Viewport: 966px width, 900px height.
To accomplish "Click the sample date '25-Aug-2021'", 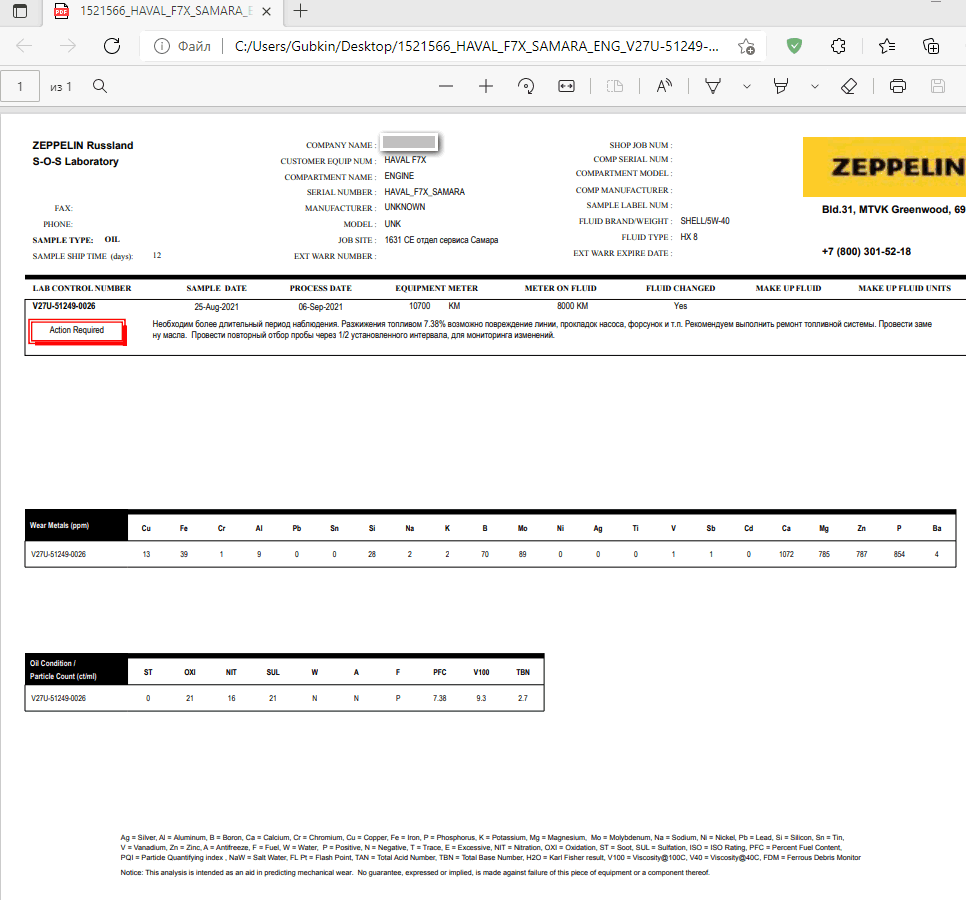I will point(216,307).
